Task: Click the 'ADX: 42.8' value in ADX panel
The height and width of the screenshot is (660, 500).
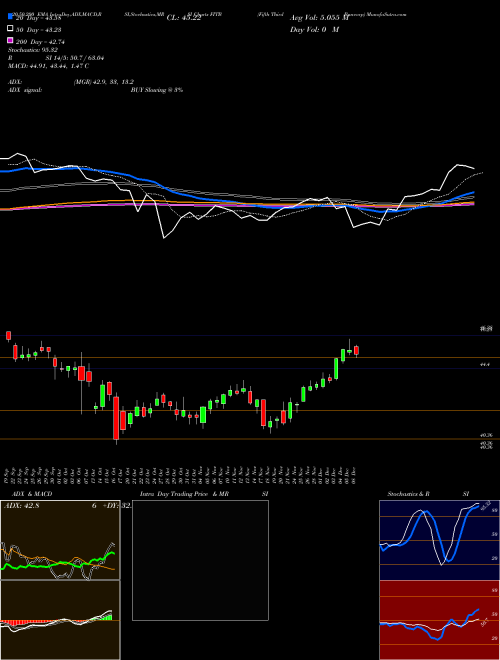Action: point(21,506)
